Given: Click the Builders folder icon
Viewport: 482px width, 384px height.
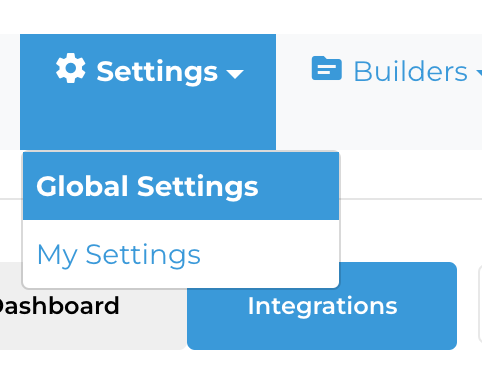Looking at the screenshot, I should point(327,68).
